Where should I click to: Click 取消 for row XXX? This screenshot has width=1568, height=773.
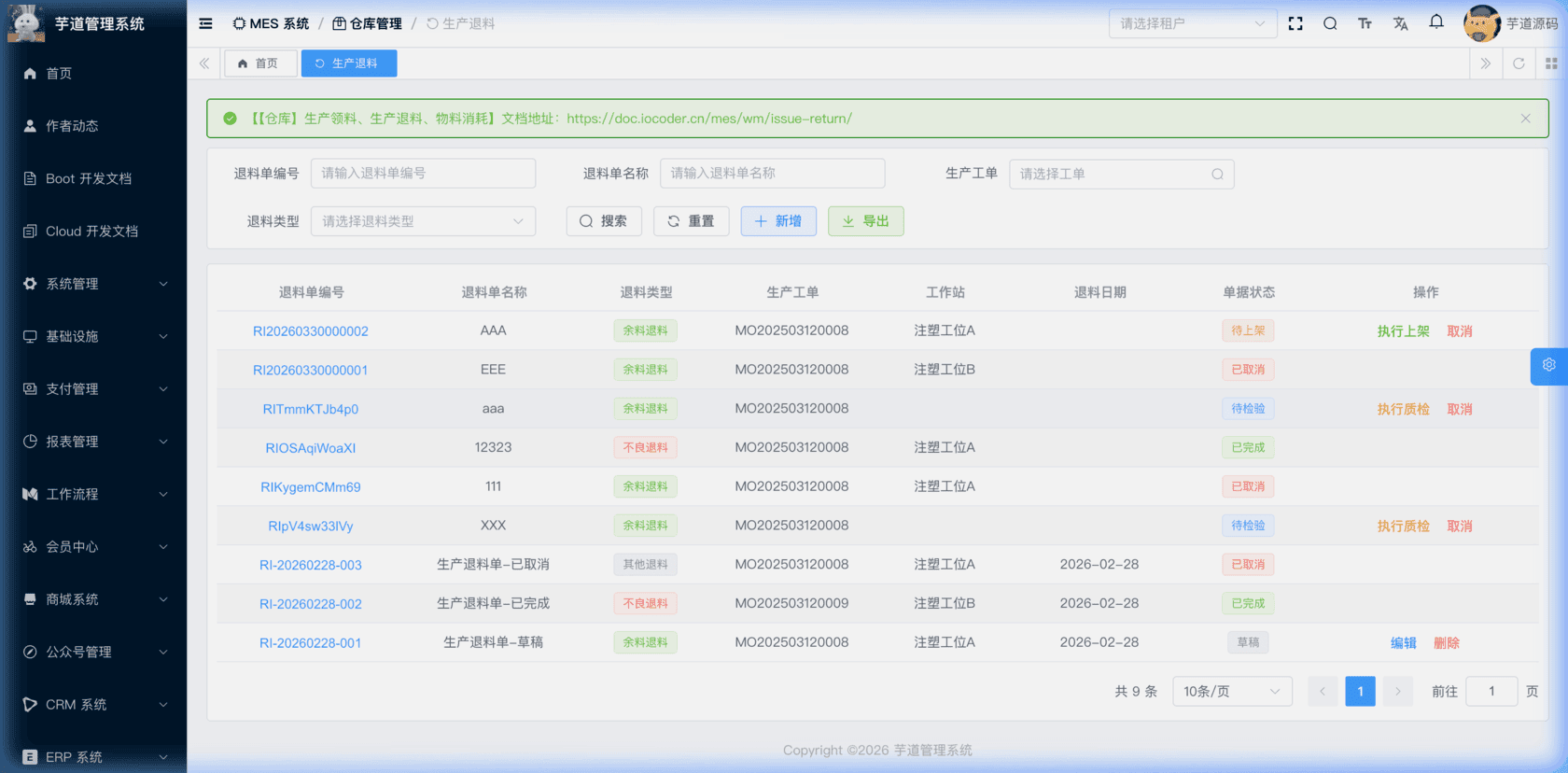click(1460, 527)
